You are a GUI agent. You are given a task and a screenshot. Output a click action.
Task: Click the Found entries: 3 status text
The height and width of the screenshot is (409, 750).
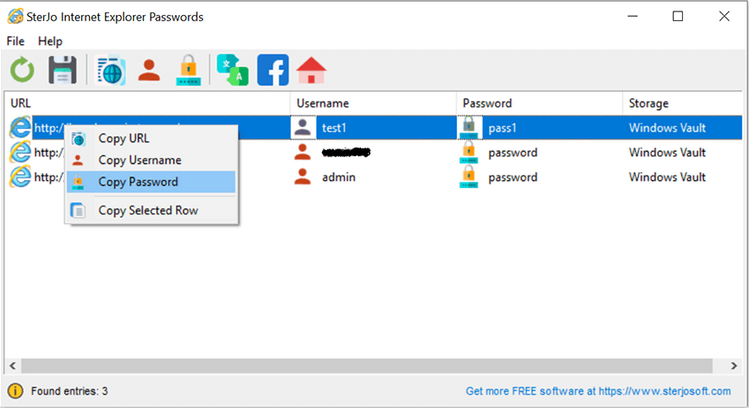click(x=69, y=391)
